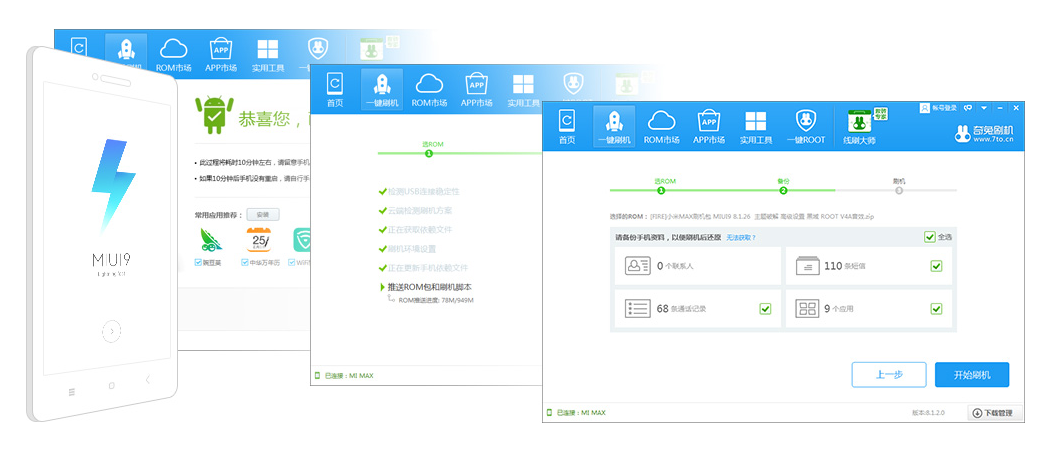The image size is (1044, 462).
Task: Click step 2 备份 progress marker
Action: (x=783, y=190)
